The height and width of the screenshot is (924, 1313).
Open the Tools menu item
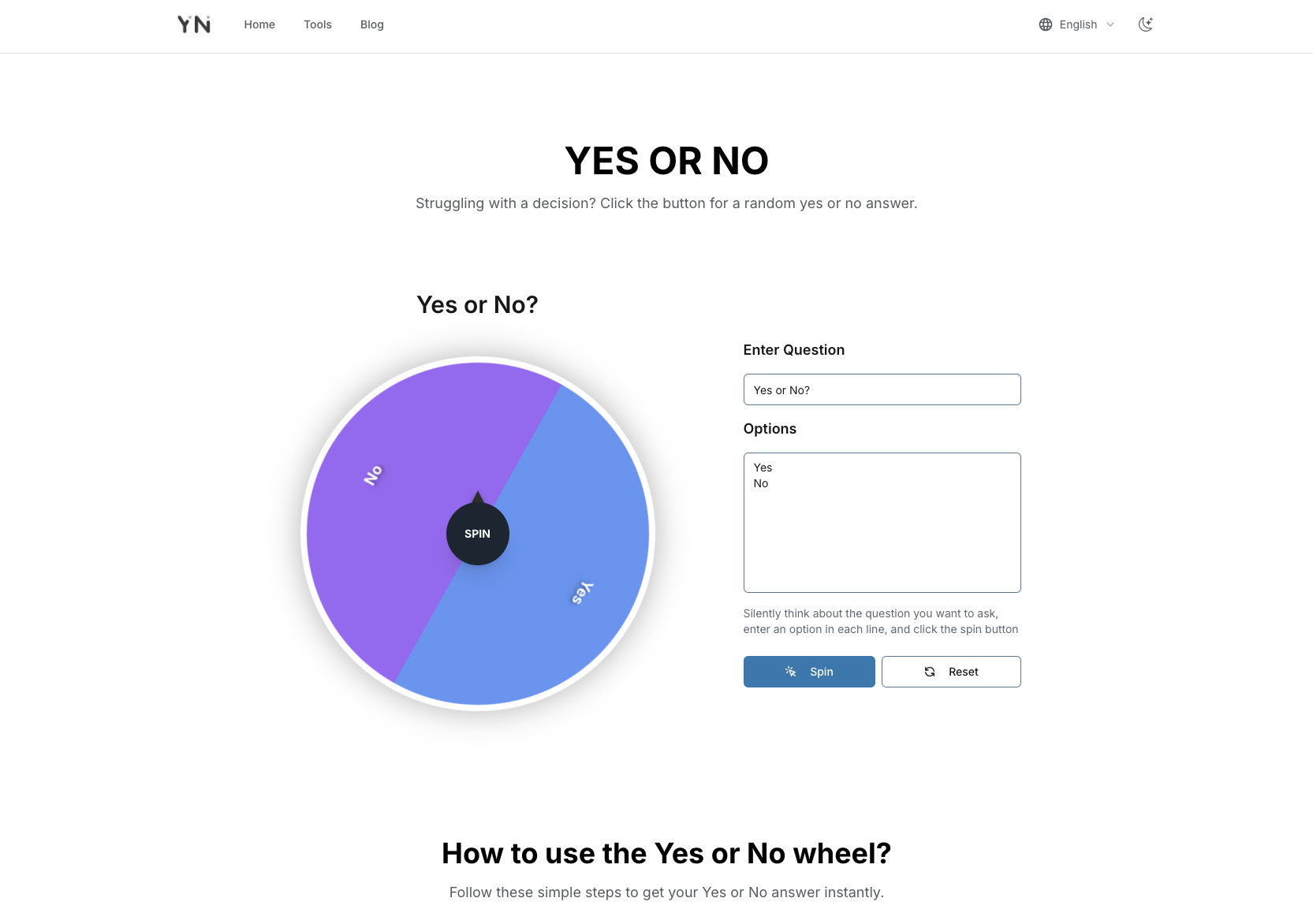[x=318, y=24]
